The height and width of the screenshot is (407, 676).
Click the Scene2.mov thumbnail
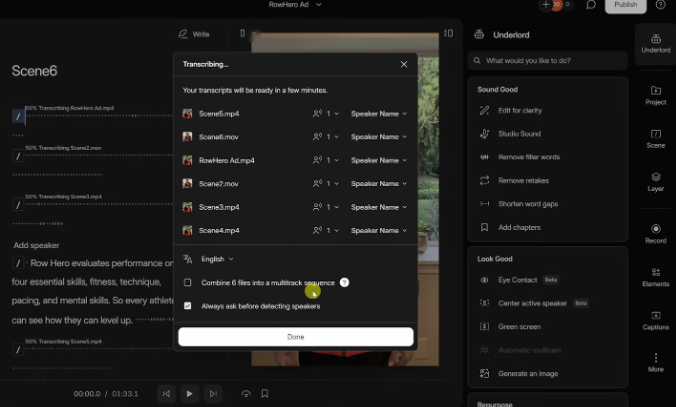(187, 184)
